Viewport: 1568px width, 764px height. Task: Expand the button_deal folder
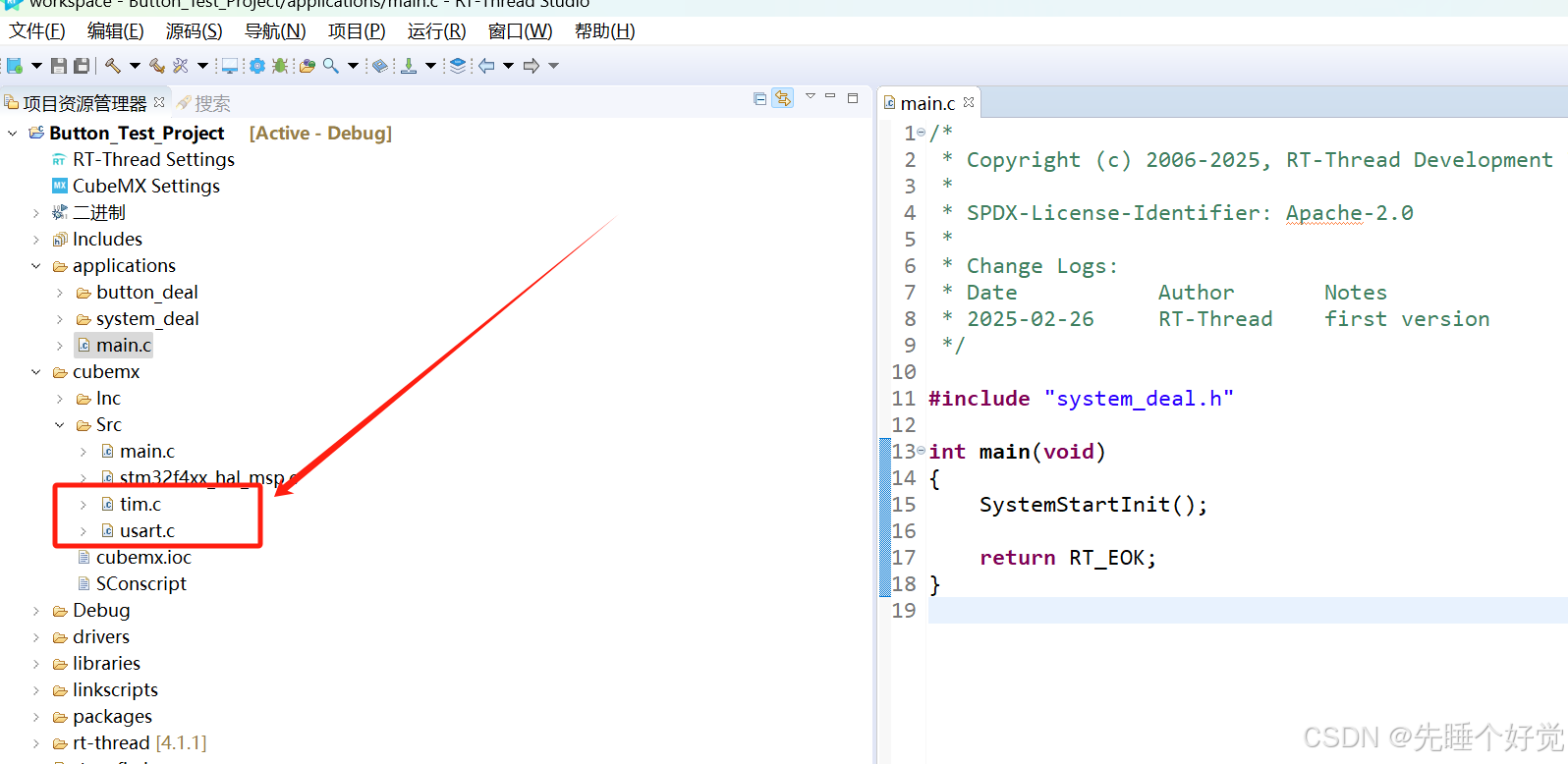click(x=60, y=292)
